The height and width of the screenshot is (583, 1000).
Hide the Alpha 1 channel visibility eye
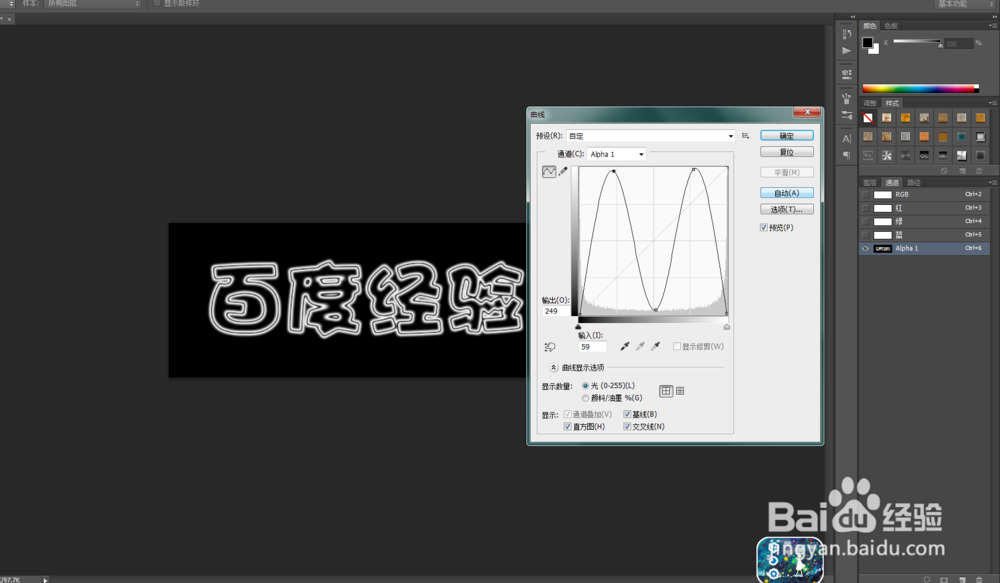tap(866, 248)
